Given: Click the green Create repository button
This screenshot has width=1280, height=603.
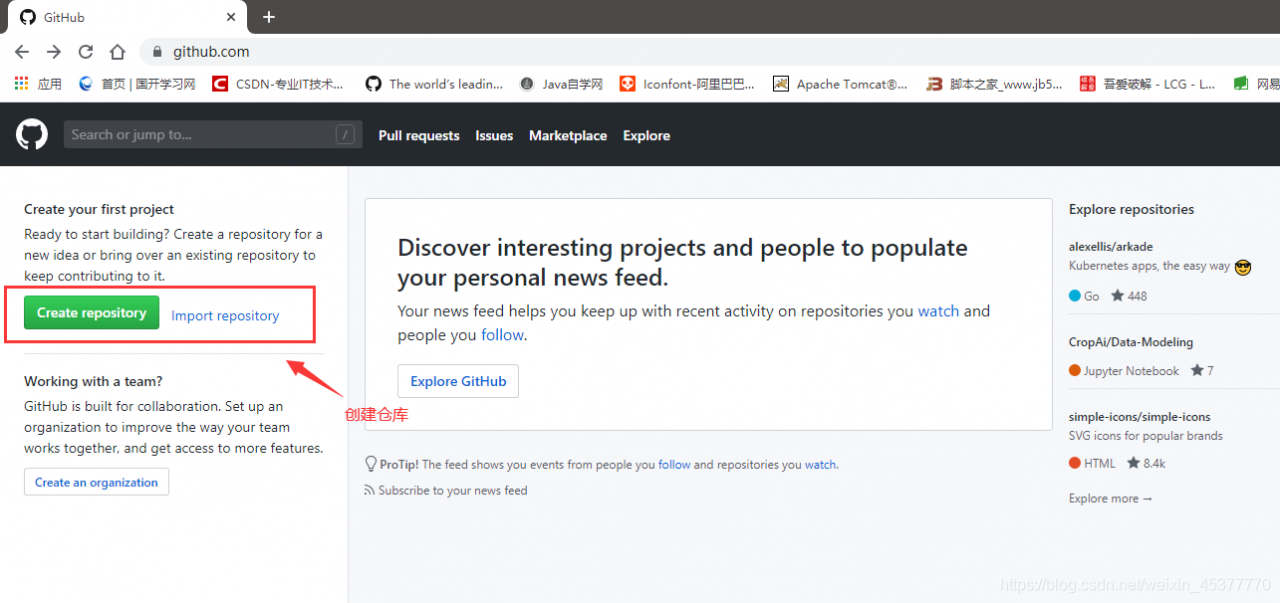Looking at the screenshot, I should pos(92,313).
